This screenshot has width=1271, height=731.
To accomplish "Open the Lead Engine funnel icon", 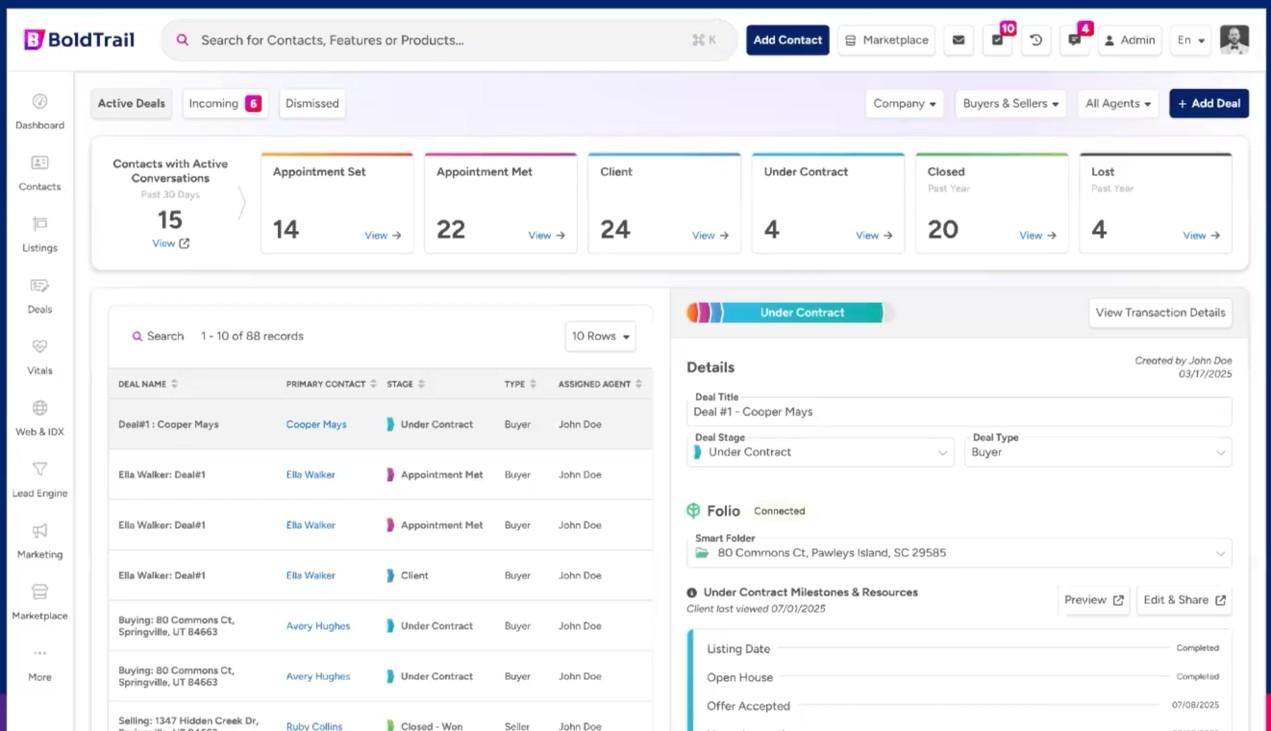I will 40,469.
